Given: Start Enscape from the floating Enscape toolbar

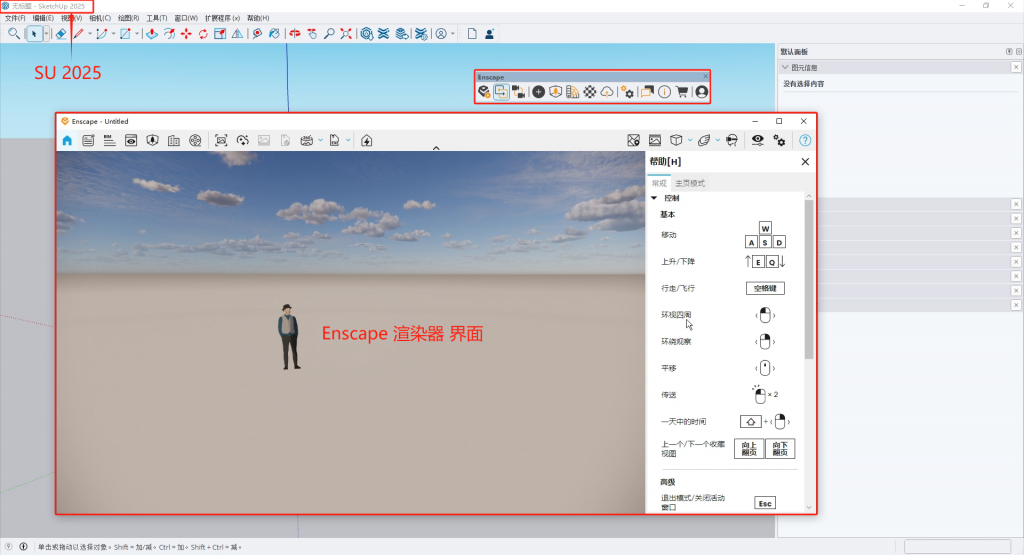Looking at the screenshot, I should pos(484,92).
